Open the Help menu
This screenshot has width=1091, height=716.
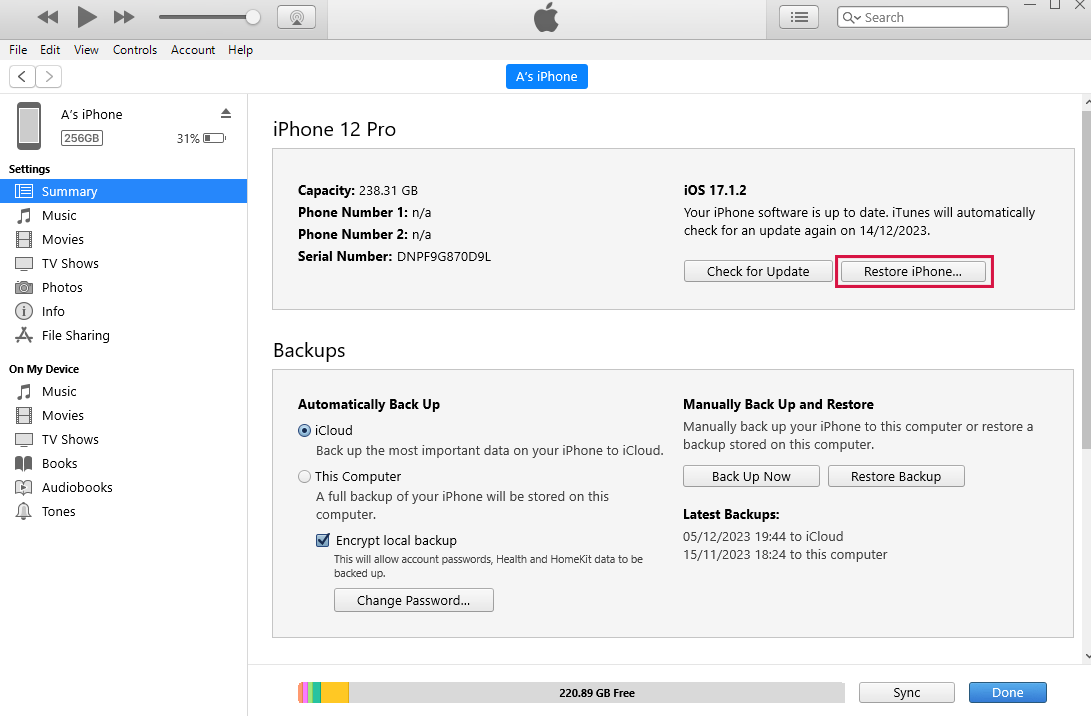[240, 50]
